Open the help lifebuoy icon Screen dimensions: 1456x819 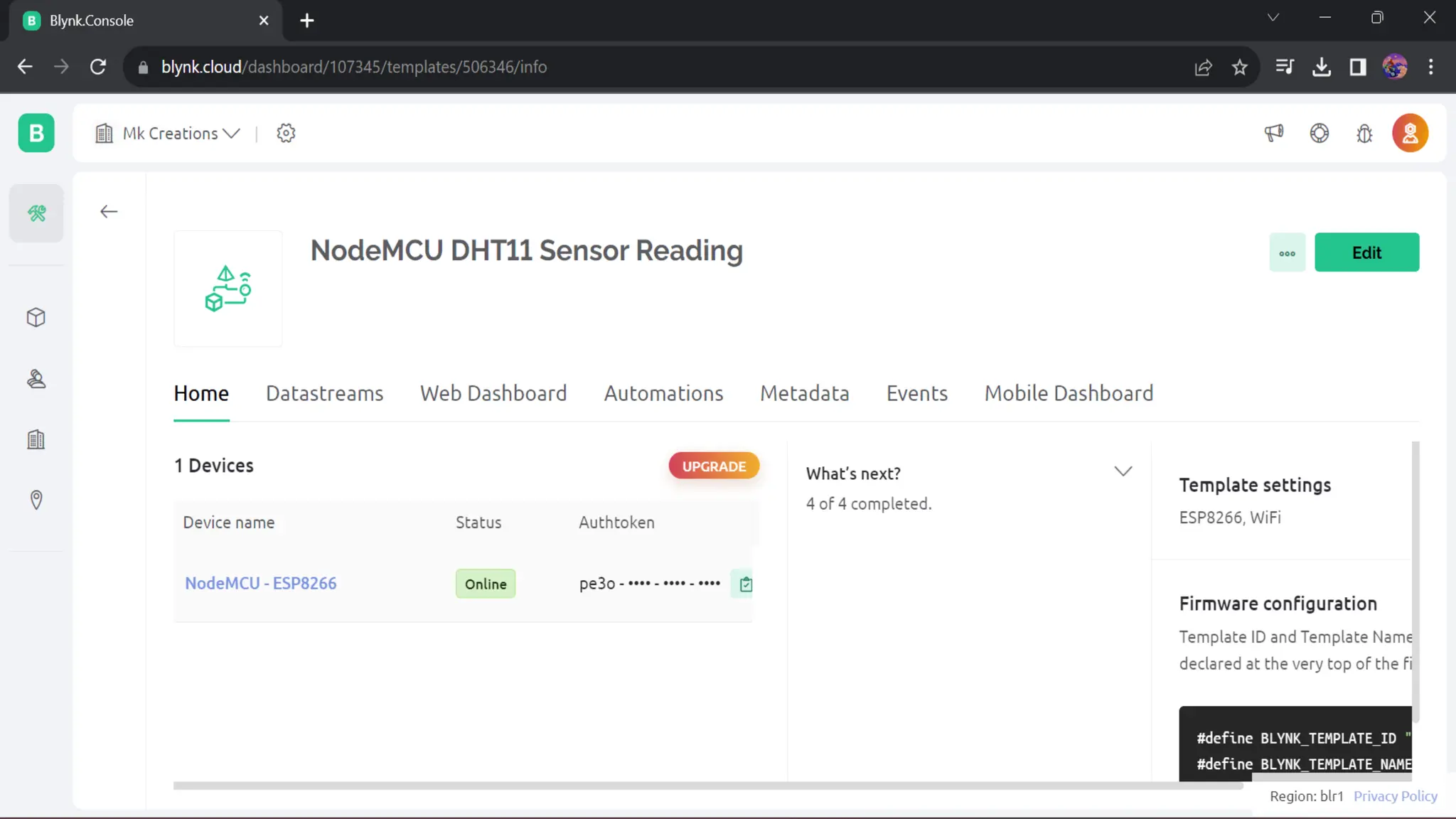pos(1319,133)
